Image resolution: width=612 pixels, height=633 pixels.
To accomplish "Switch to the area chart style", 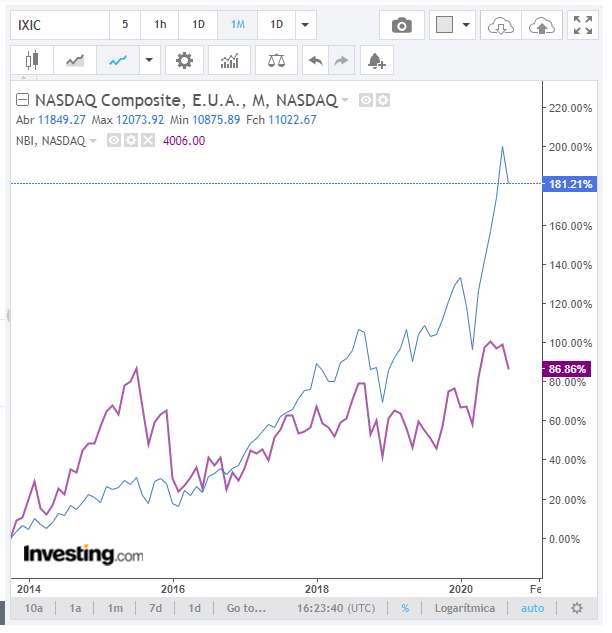I will 75,60.
